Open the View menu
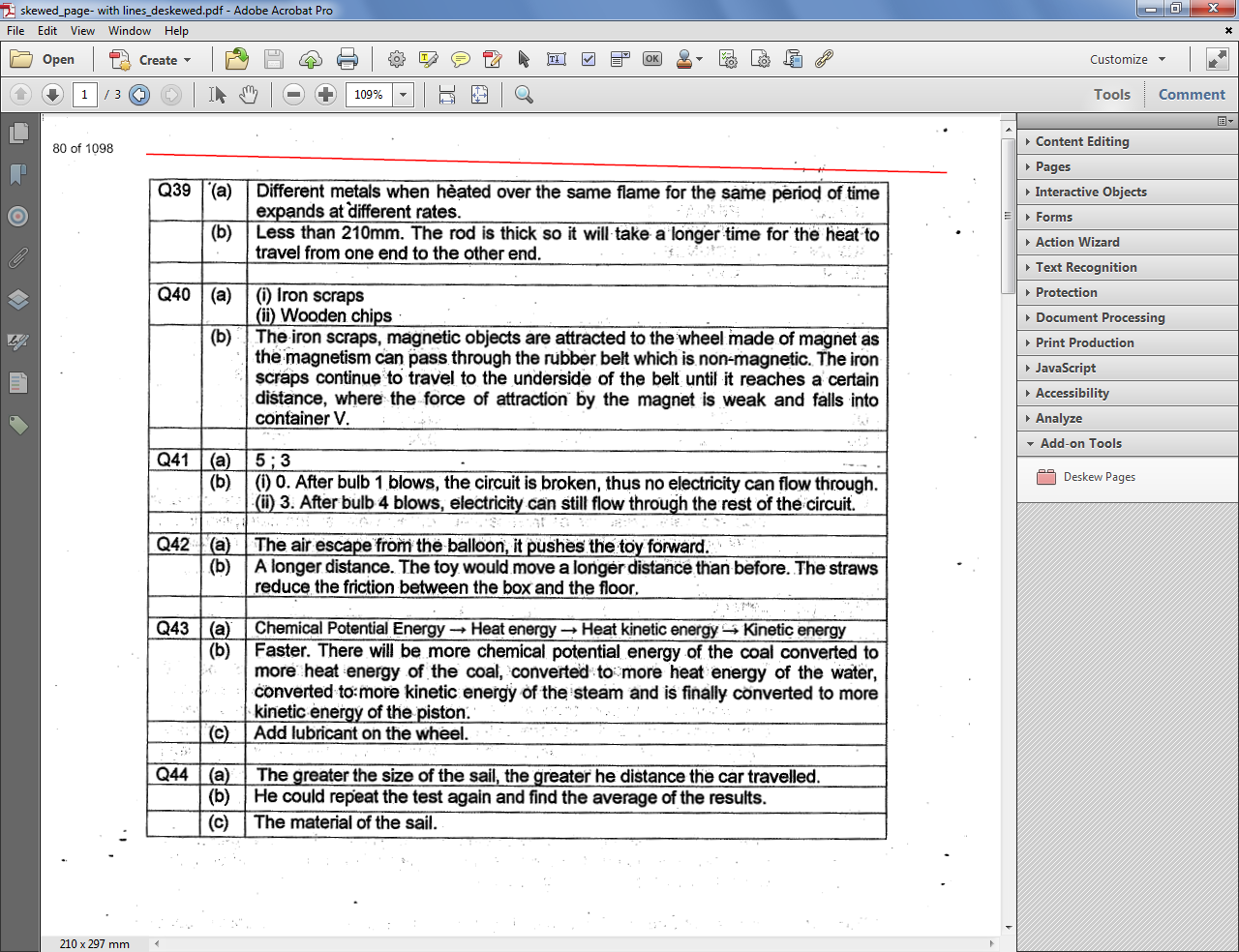This screenshot has width=1239, height=952. click(x=82, y=30)
